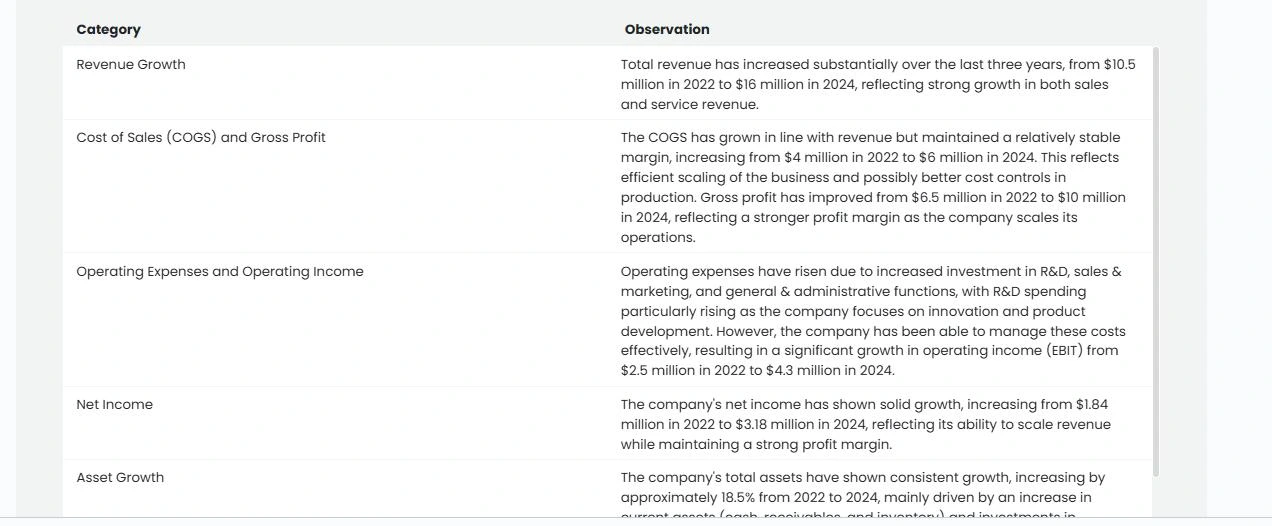1272x526 pixels.
Task: Click the COGS observation paragraph
Action: pyautogui.click(x=873, y=187)
